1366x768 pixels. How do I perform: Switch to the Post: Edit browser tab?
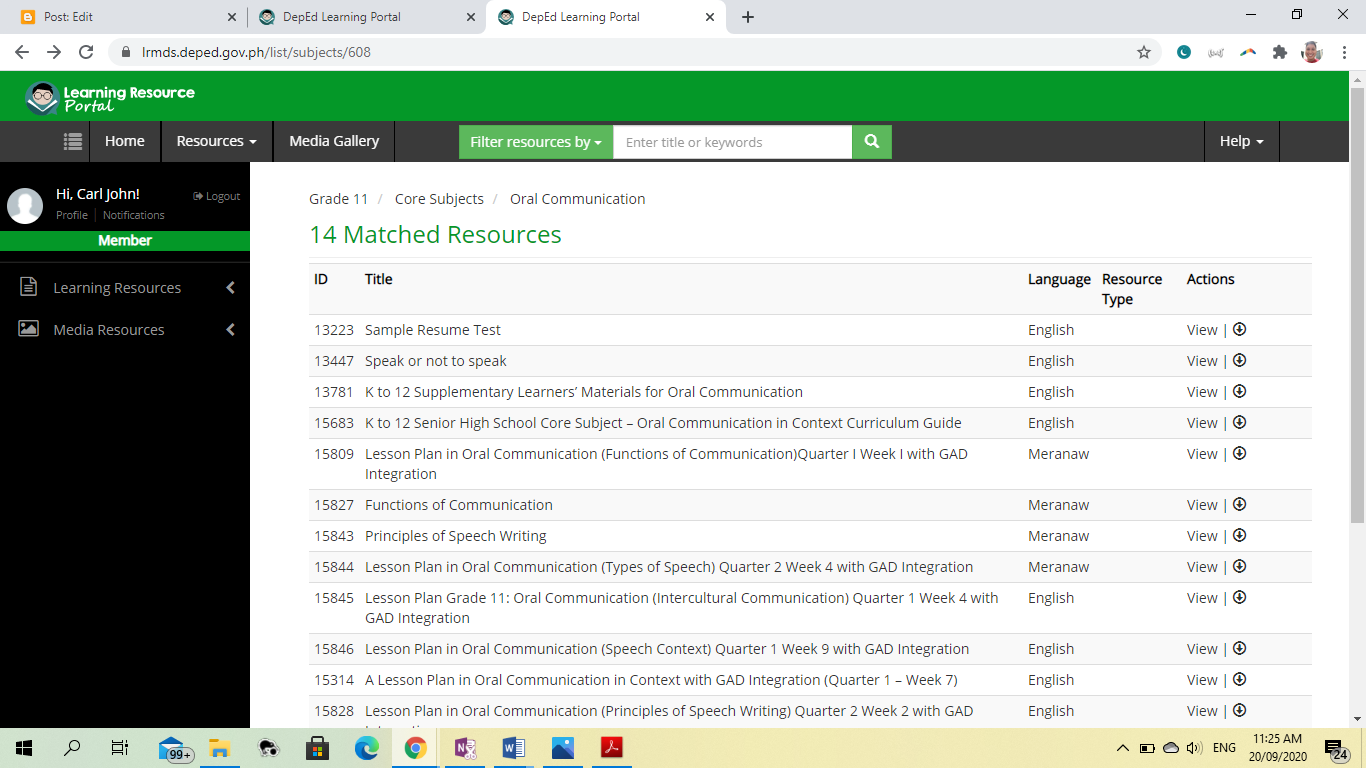120,16
